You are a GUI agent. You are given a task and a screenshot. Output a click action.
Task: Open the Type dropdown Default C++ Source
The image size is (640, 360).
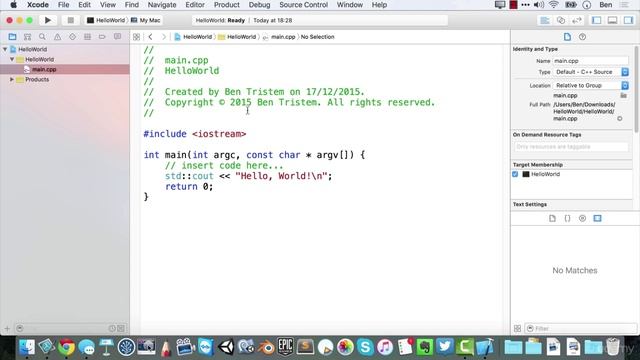coord(591,72)
